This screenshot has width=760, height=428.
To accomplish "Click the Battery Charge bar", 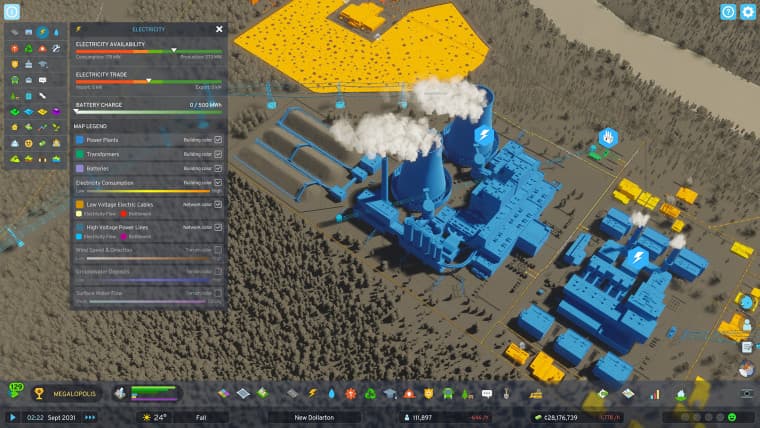I will (x=149, y=112).
